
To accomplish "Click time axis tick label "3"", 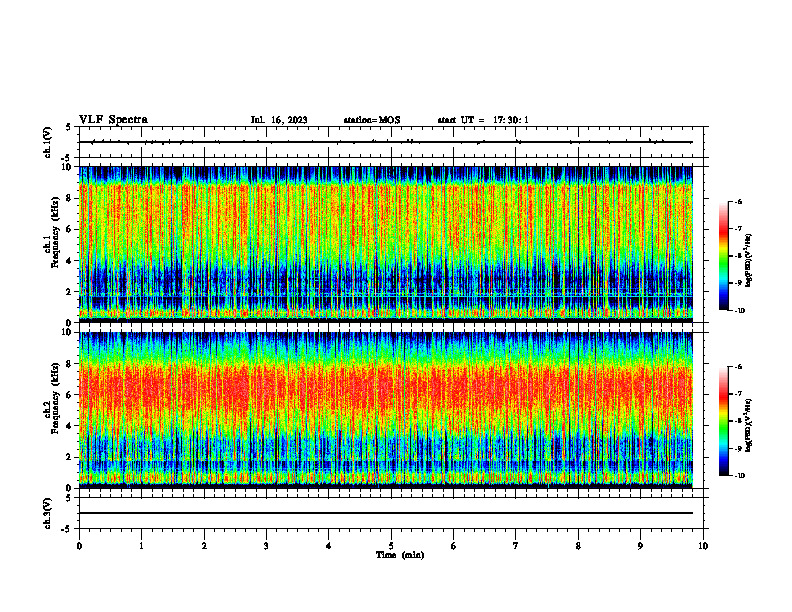I will pos(266,546).
